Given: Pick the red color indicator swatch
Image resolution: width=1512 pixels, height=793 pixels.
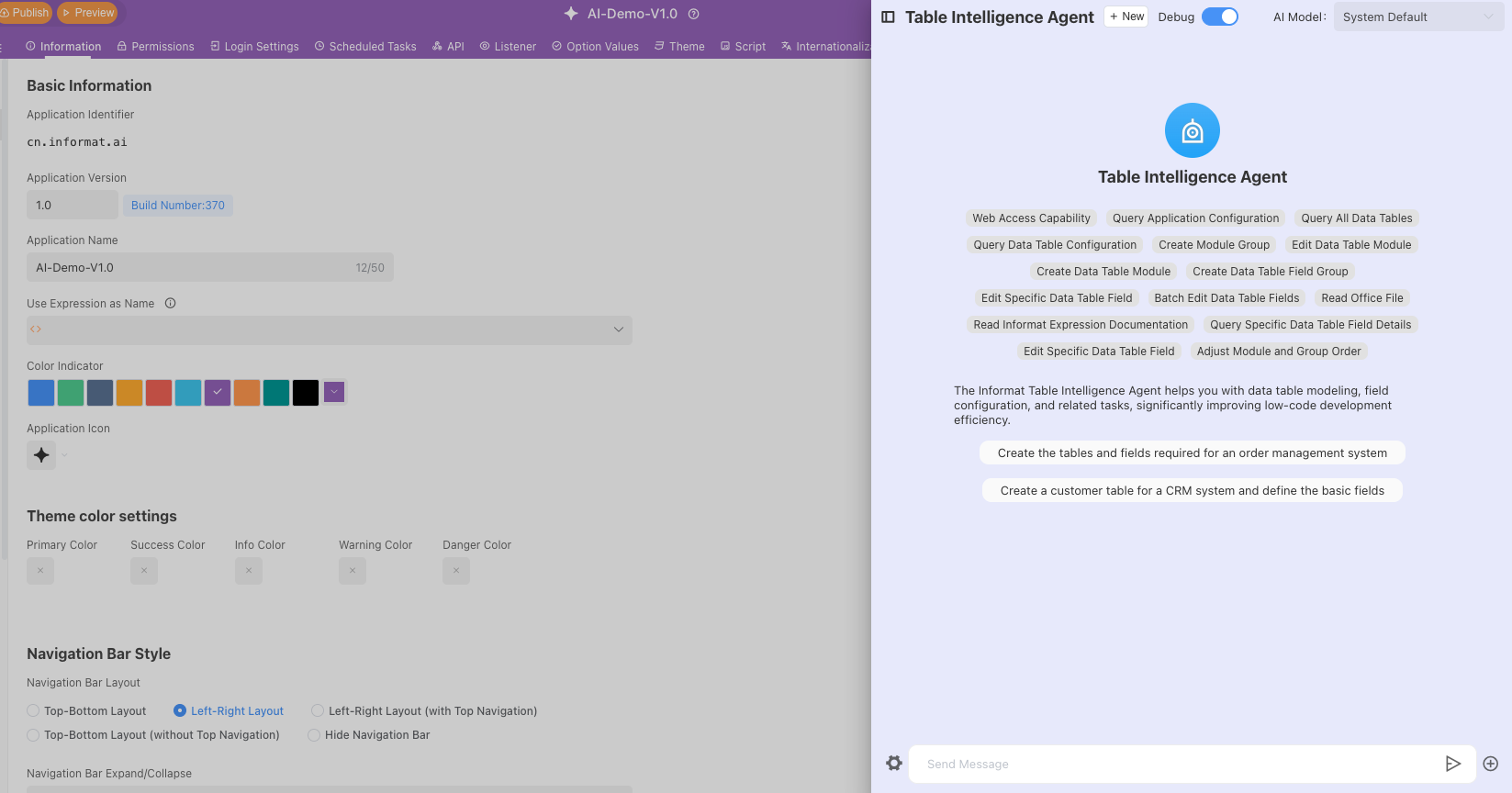Looking at the screenshot, I should tap(159, 393).
